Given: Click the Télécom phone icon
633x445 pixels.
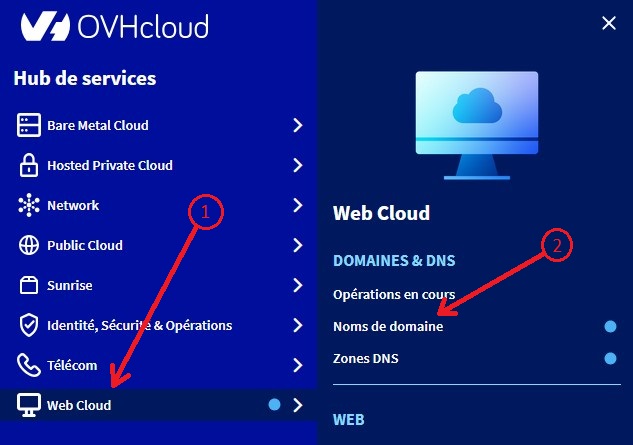Looking at the screenshot, I should [x=29, y=365].
